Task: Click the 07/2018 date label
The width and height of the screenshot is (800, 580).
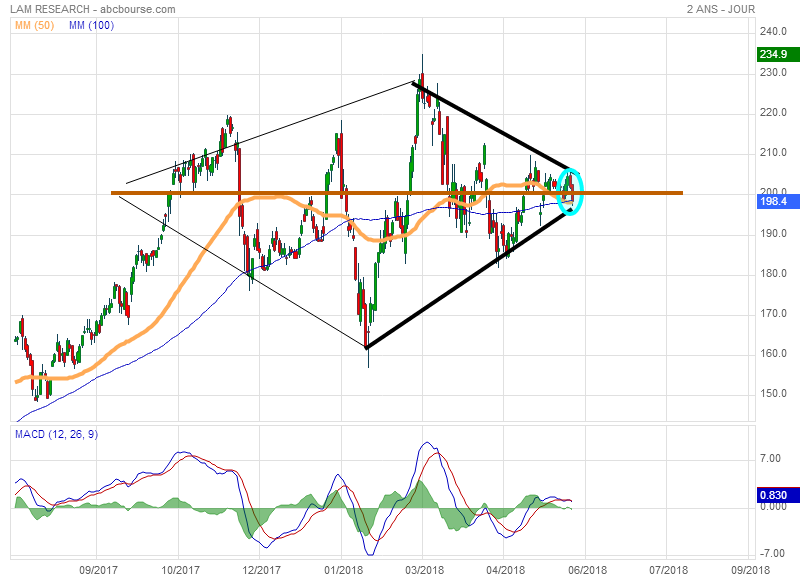Action: point(668,570)
